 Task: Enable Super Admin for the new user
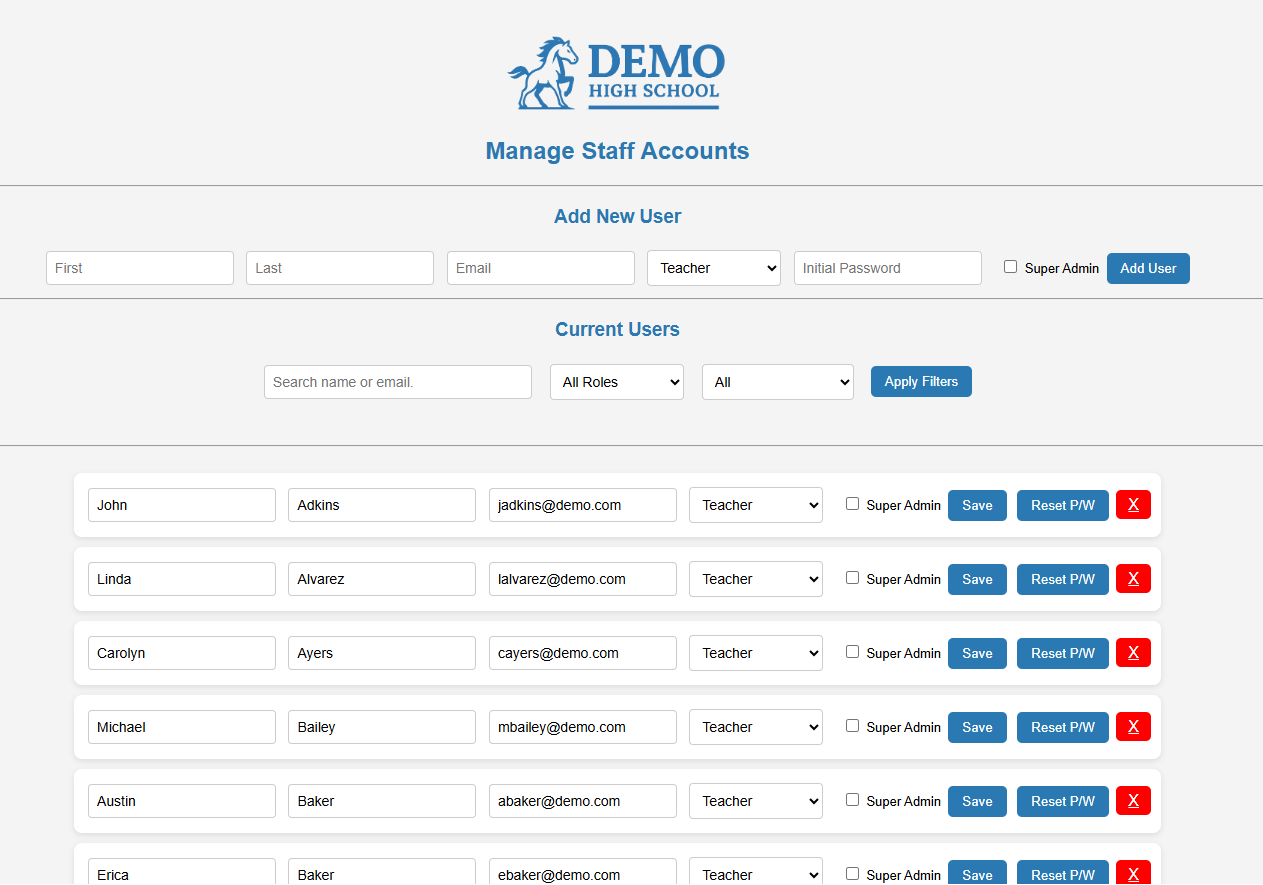1010,266
